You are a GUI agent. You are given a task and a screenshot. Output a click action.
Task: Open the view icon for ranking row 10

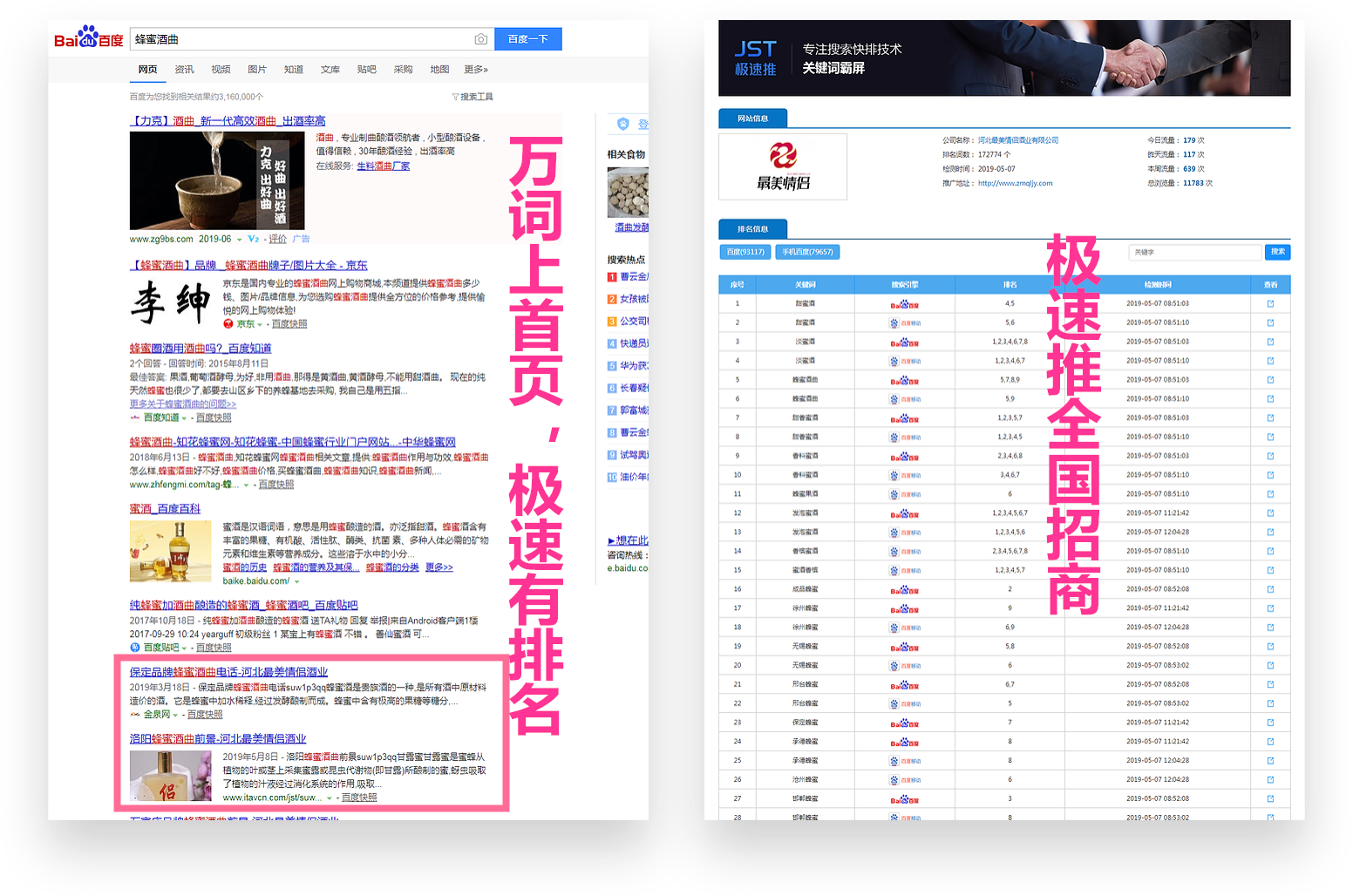pos(1270,475)
